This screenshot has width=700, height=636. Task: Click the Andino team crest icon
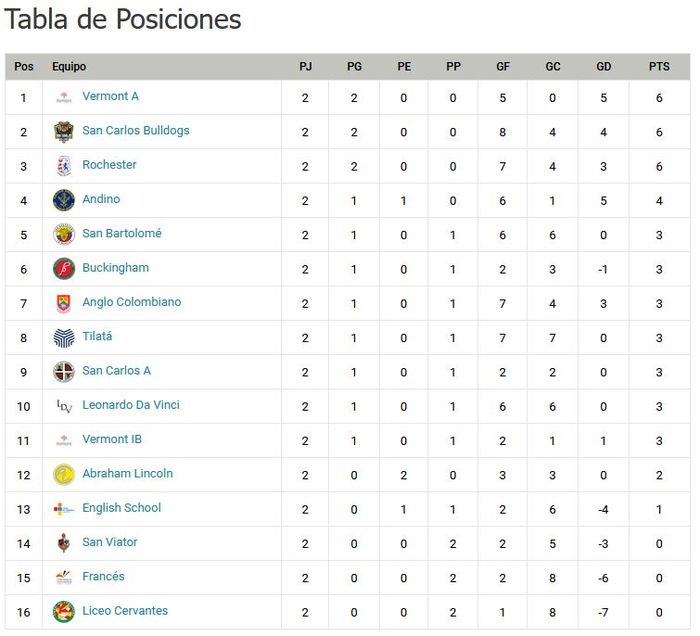[64, 200]
